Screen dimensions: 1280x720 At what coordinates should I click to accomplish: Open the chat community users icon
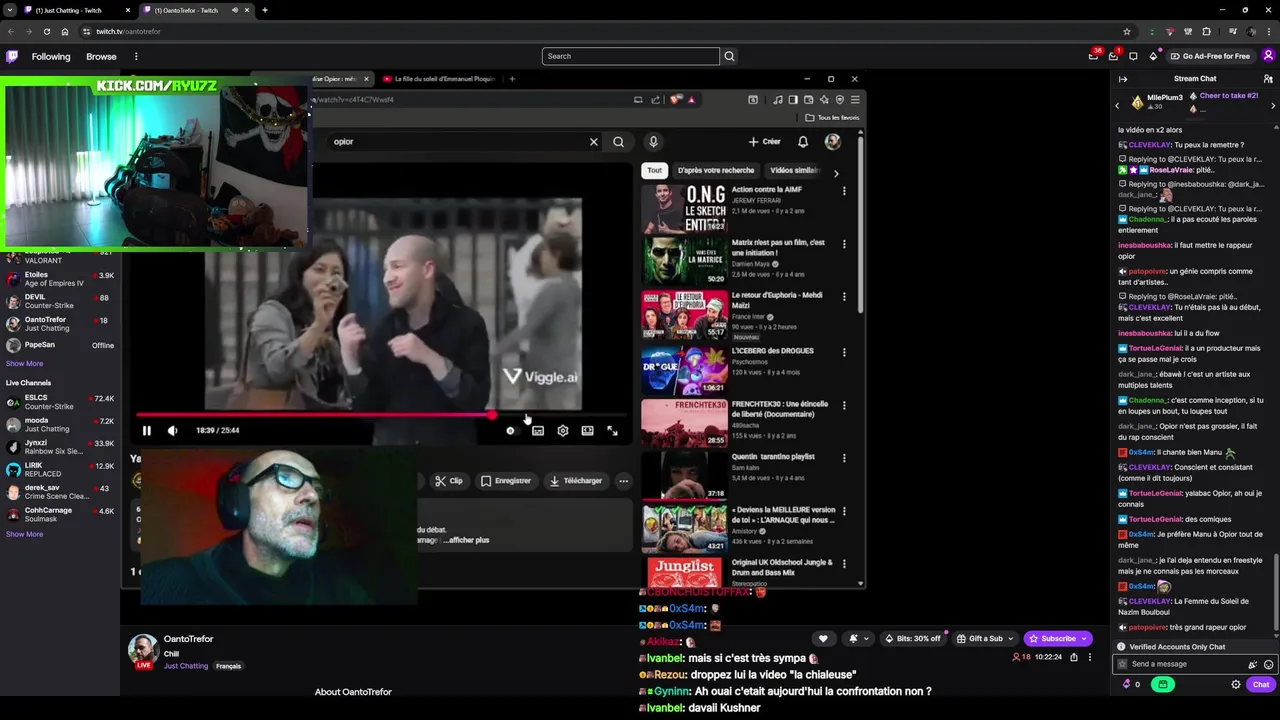tap(1268, 78)
